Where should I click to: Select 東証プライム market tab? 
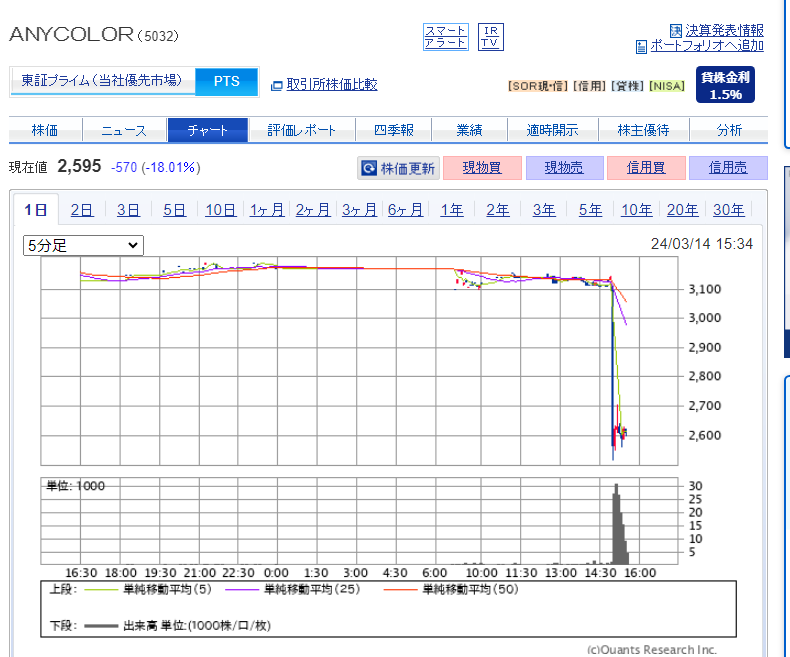click(102, 81)
